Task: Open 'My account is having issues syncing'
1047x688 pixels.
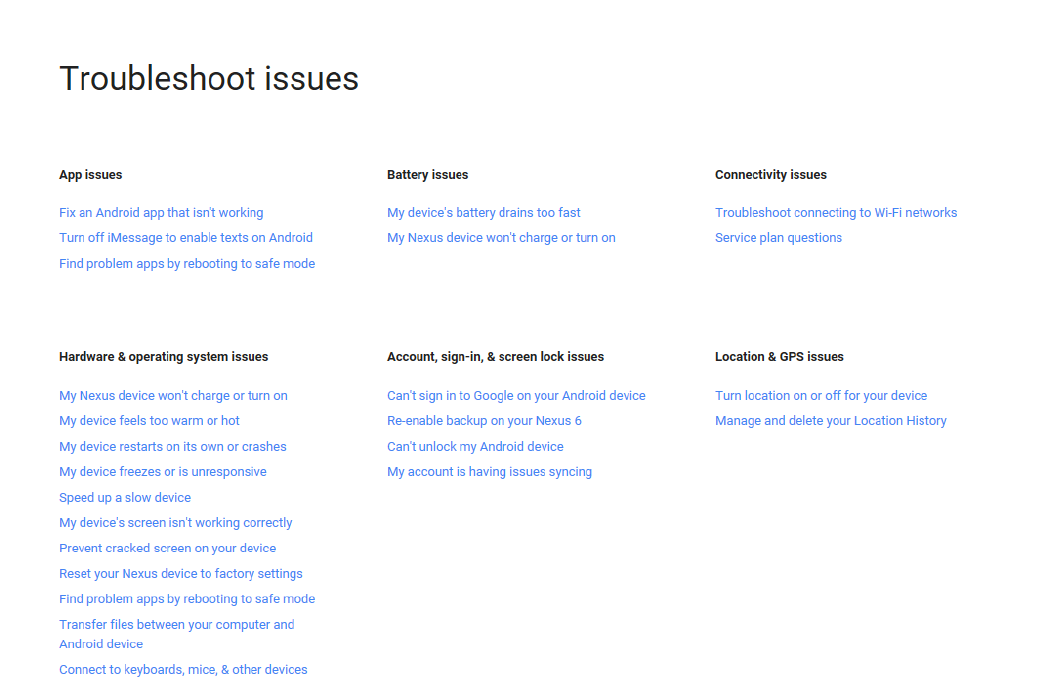Action: coord(489,472)
